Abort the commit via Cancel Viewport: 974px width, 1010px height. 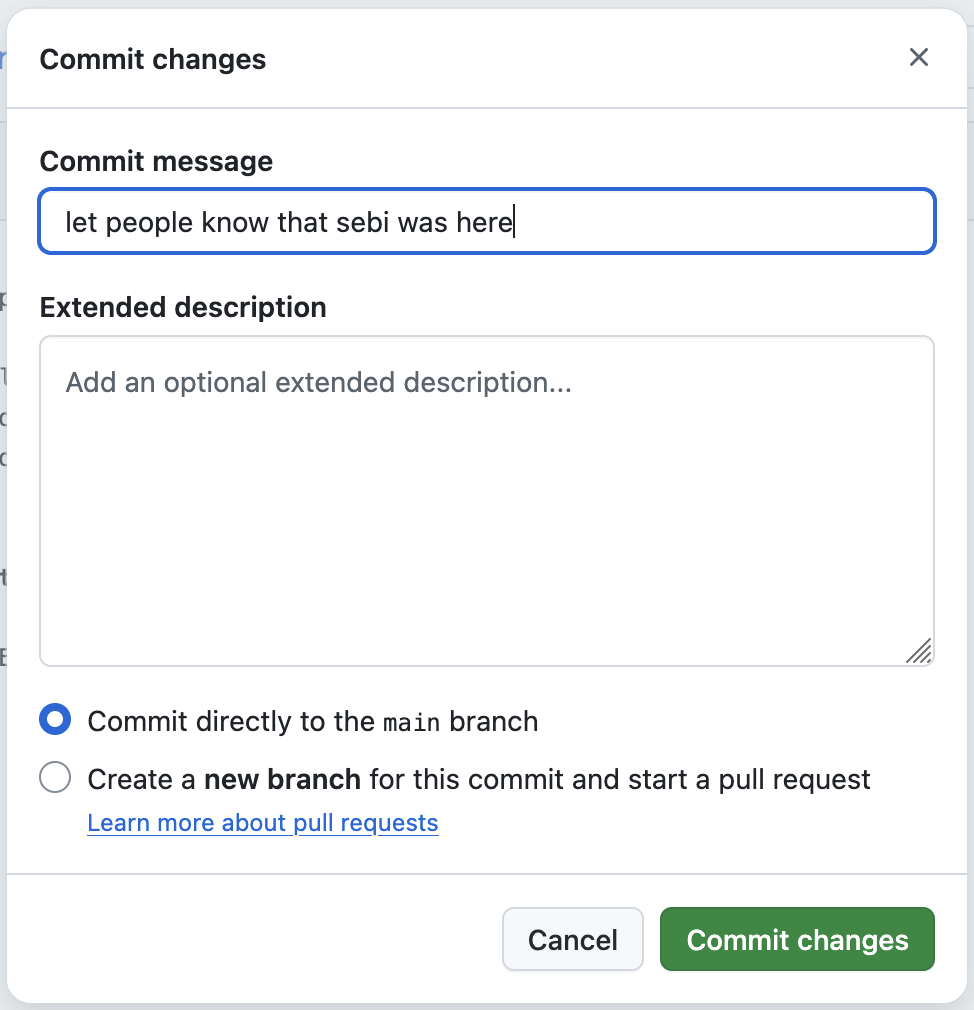572,939
